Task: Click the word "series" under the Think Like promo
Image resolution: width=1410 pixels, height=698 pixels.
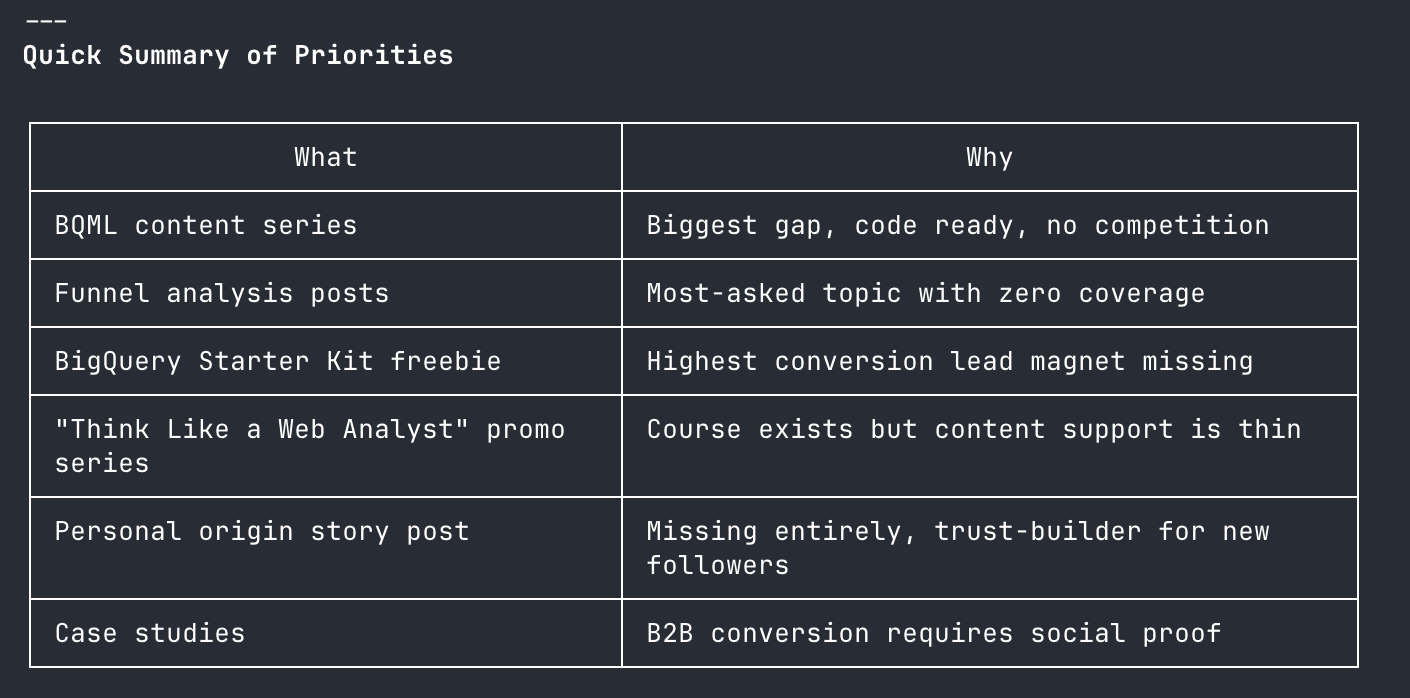Action: [x=101, y=463]
